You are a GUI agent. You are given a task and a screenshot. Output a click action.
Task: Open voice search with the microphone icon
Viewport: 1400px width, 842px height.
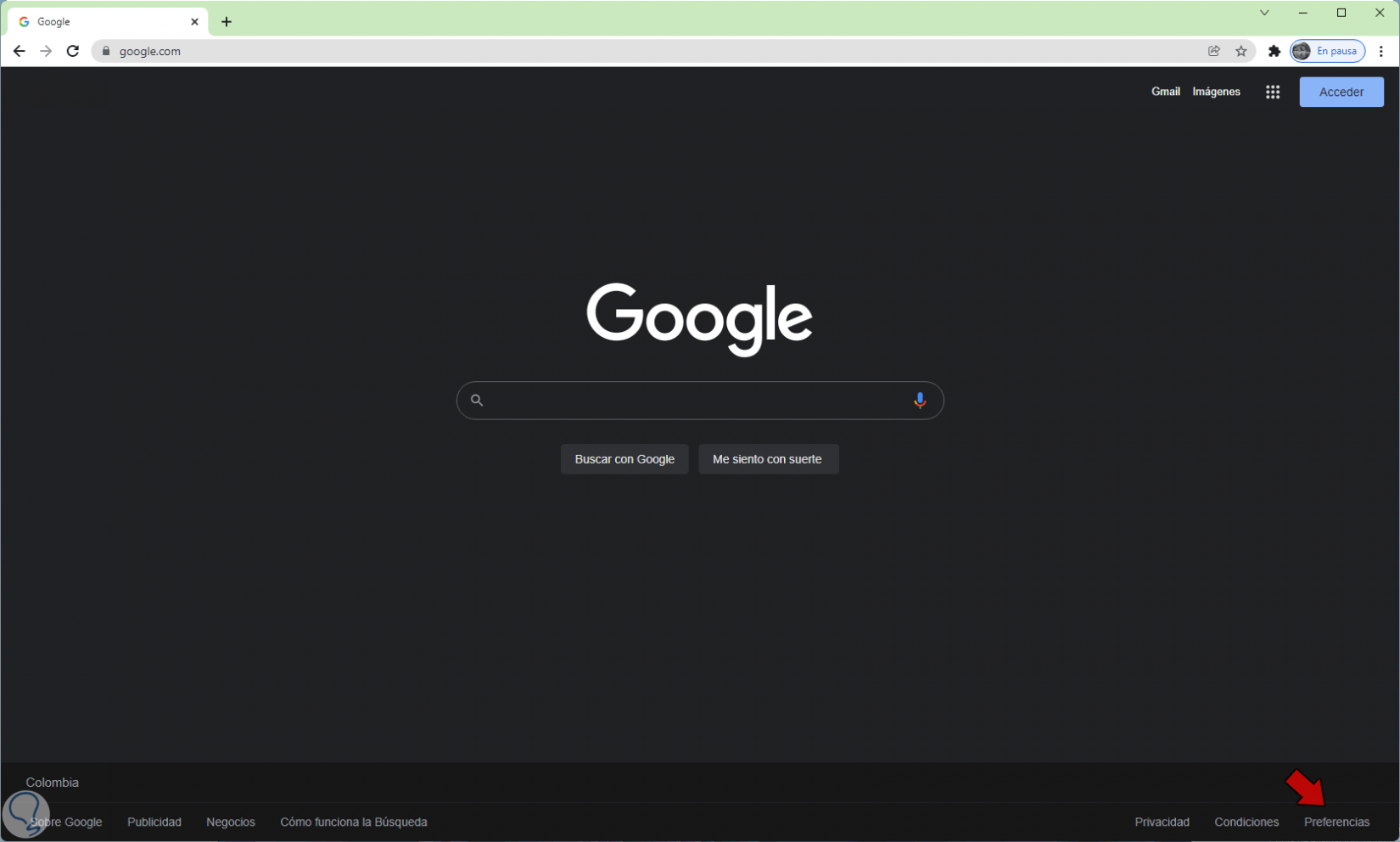coord(920,401)
